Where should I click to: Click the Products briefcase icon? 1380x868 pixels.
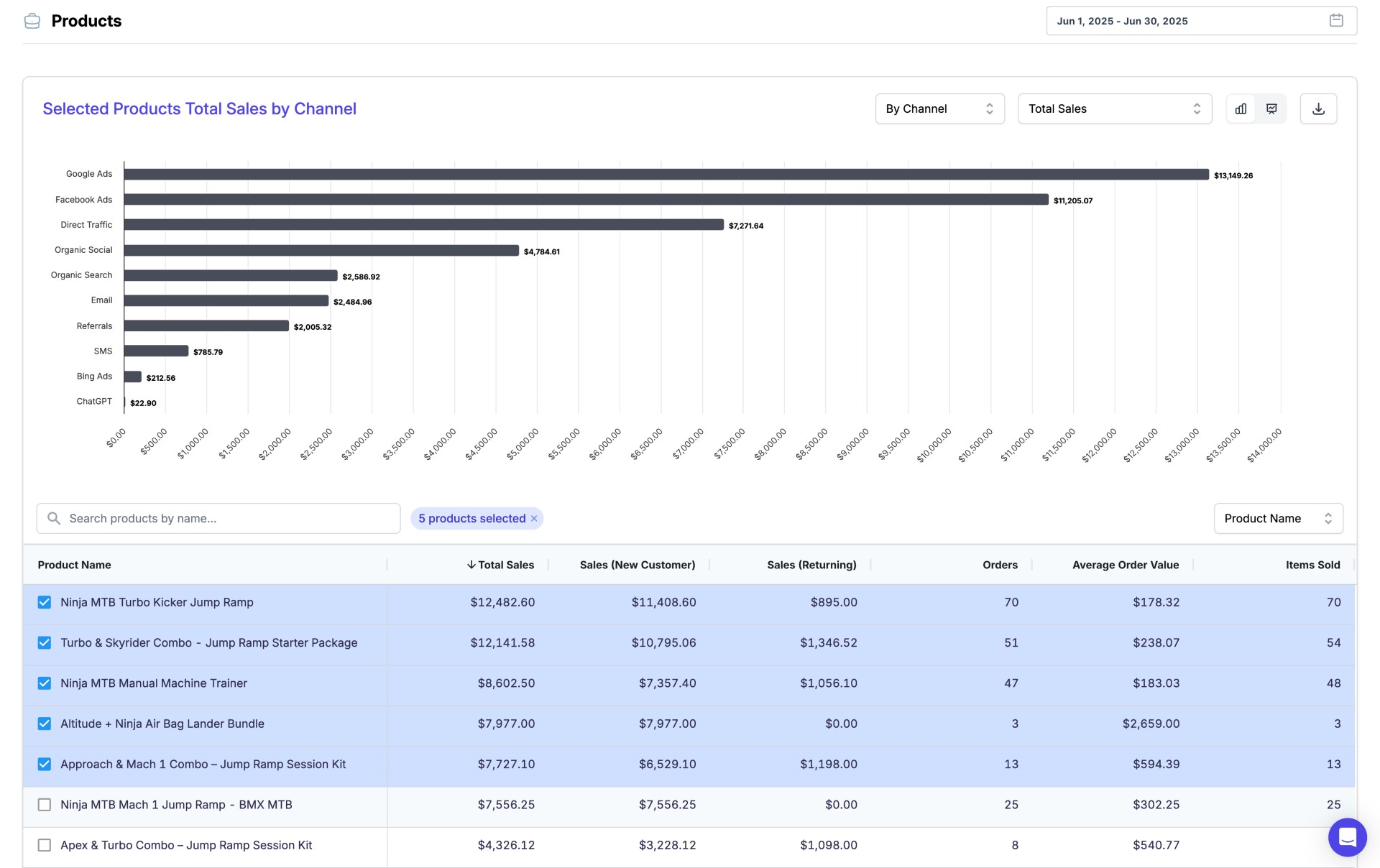[32, 21]
